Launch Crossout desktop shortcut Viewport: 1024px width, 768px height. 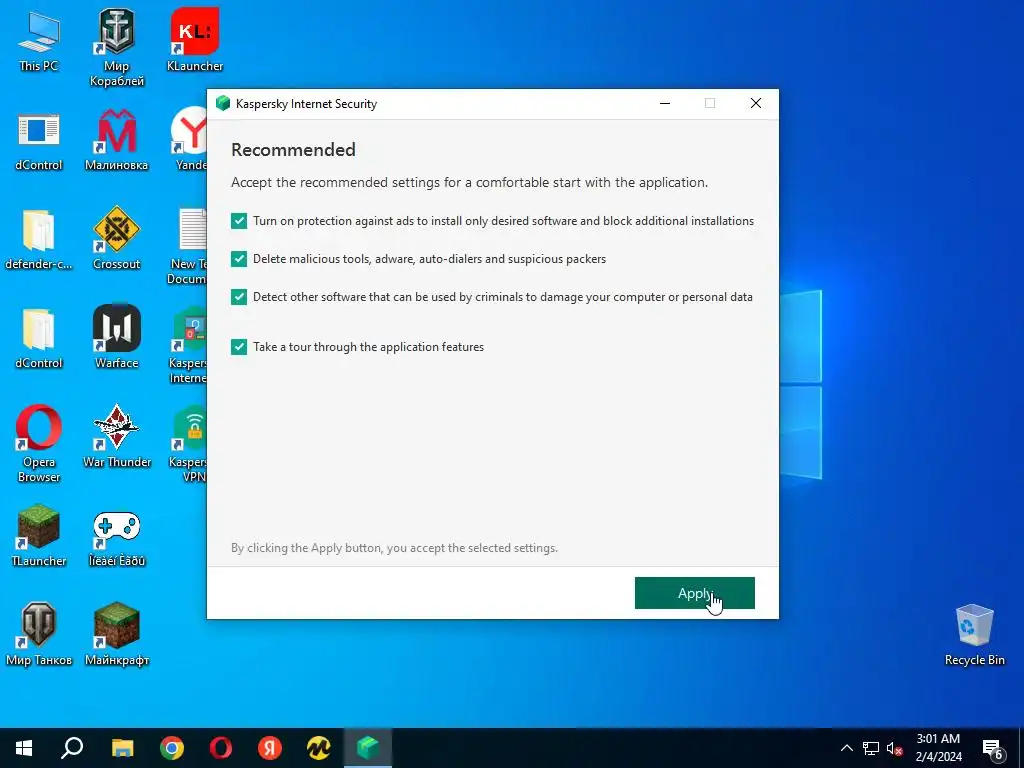(116, 238)
